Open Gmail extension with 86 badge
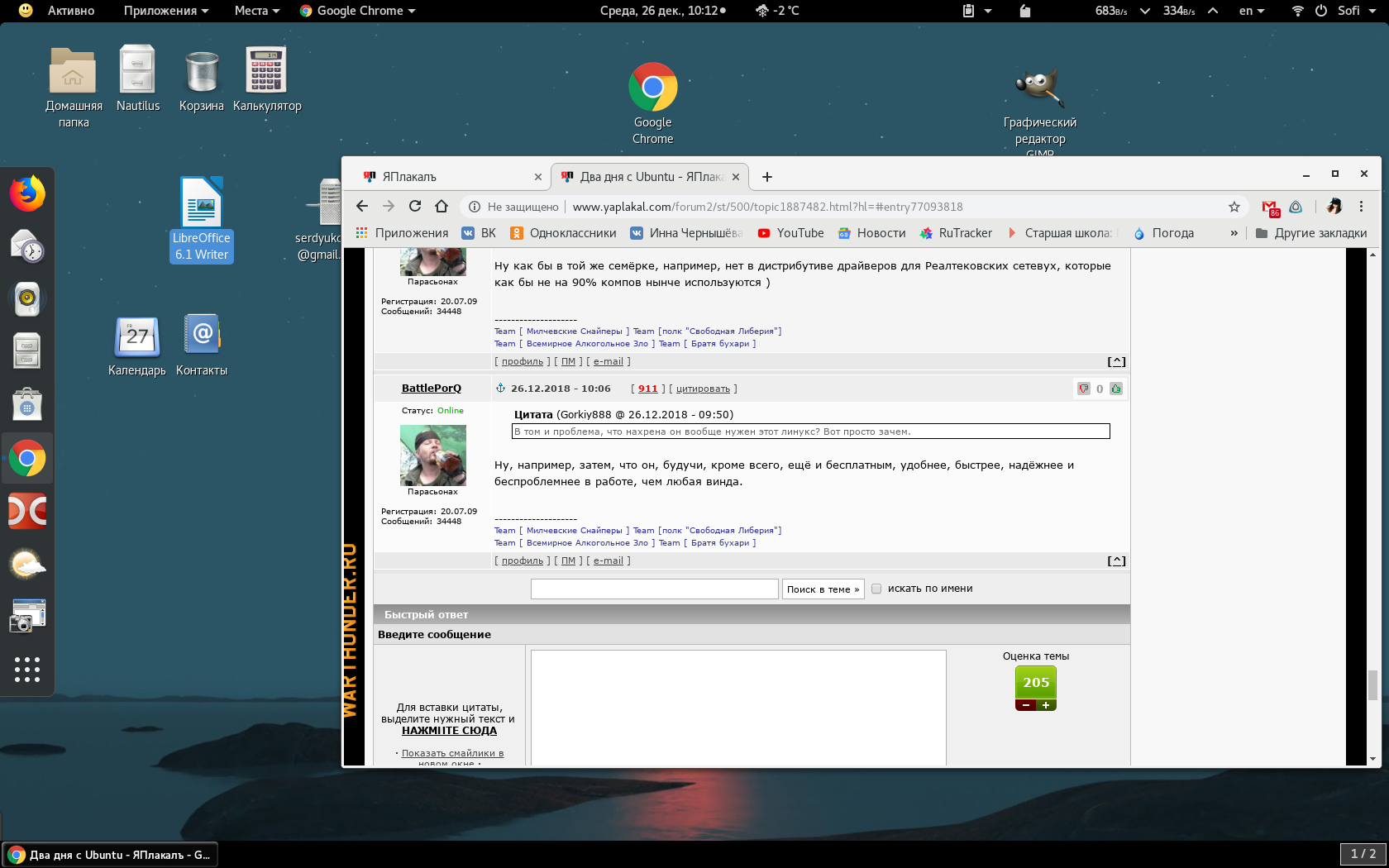This screenshot has width=1389, height=868. coord(1271,207)
